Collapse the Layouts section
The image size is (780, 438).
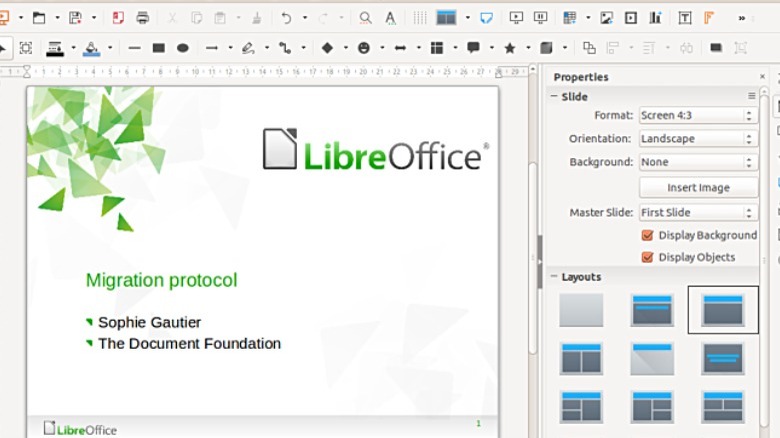[x=553, y=277]
